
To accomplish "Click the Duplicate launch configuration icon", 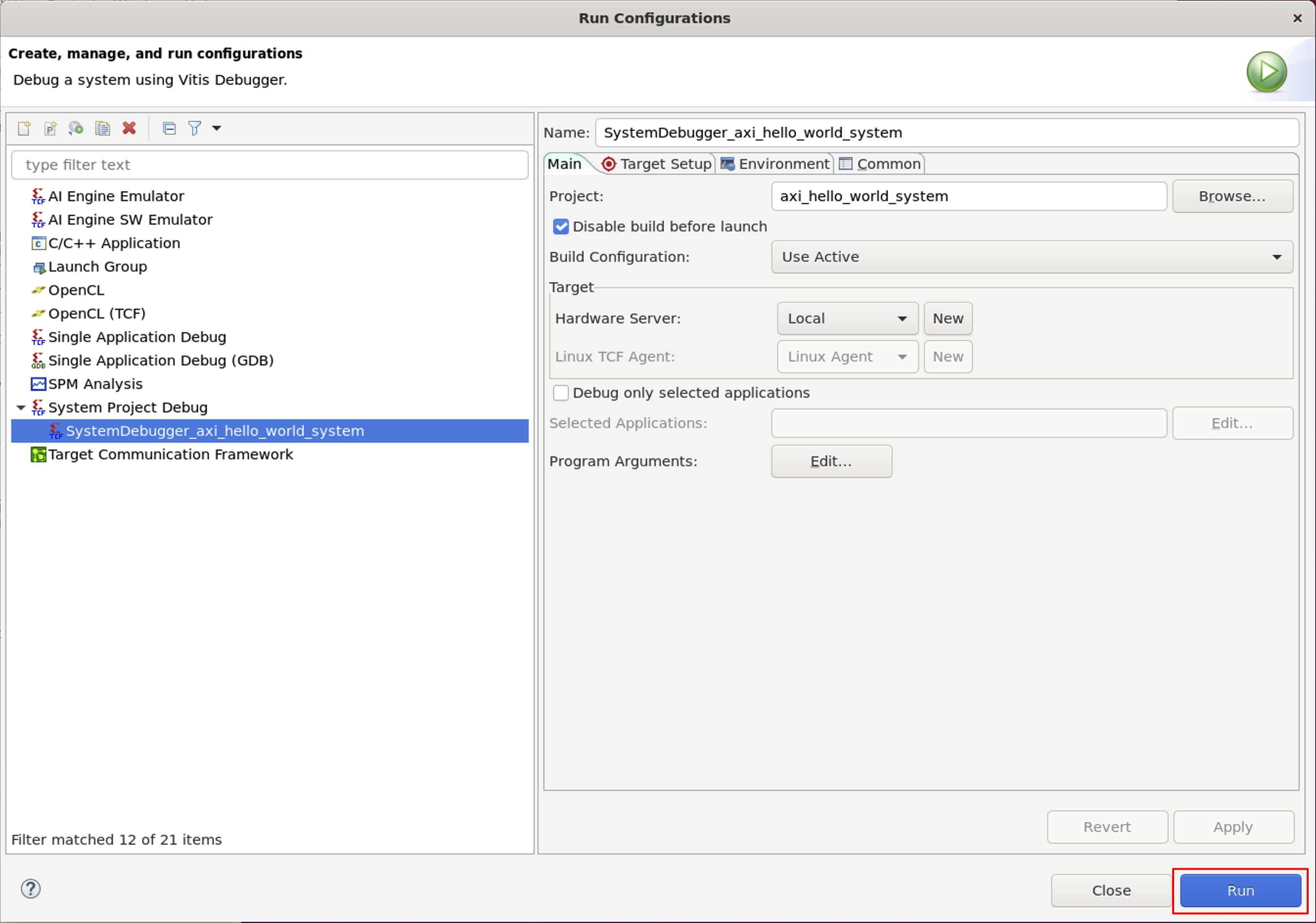I will (103, 128).
